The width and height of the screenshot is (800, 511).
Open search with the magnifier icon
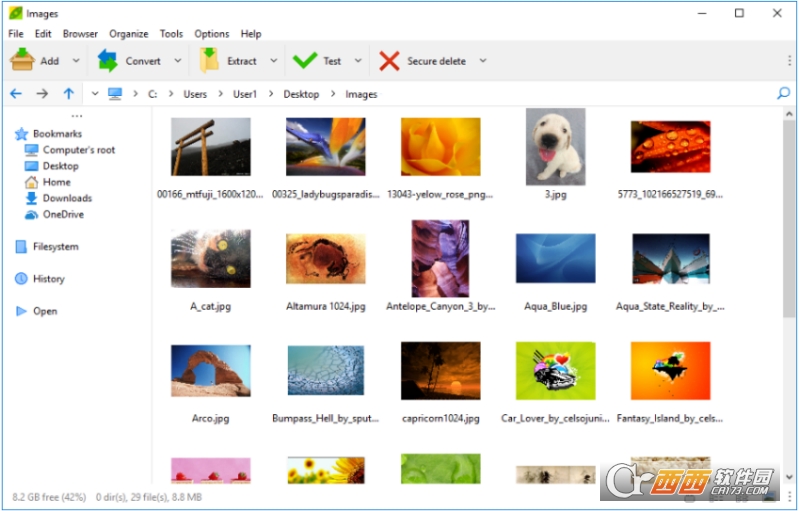point(783,93)
